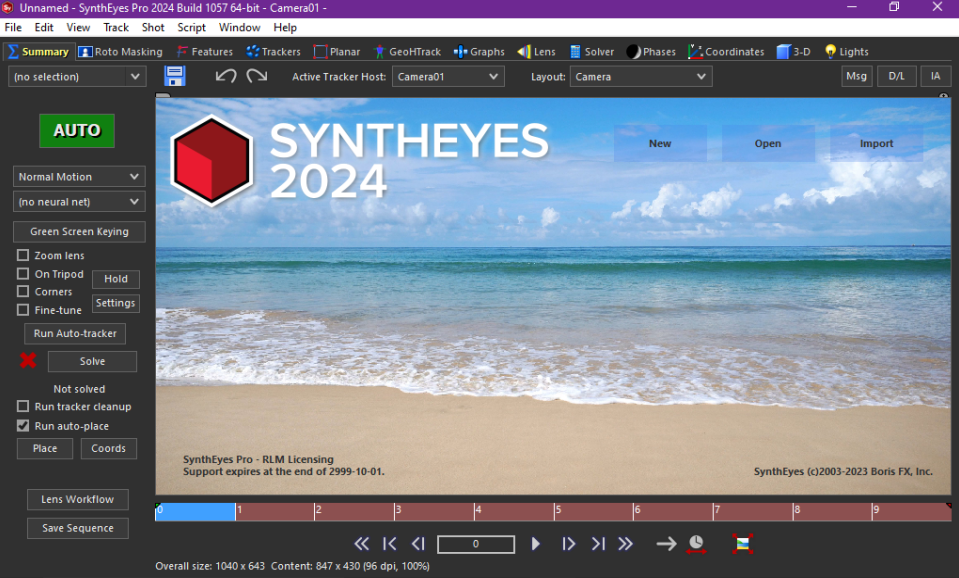Enable Run tracker cleanup
Screen dimensions: 959x578
point(23,406)
